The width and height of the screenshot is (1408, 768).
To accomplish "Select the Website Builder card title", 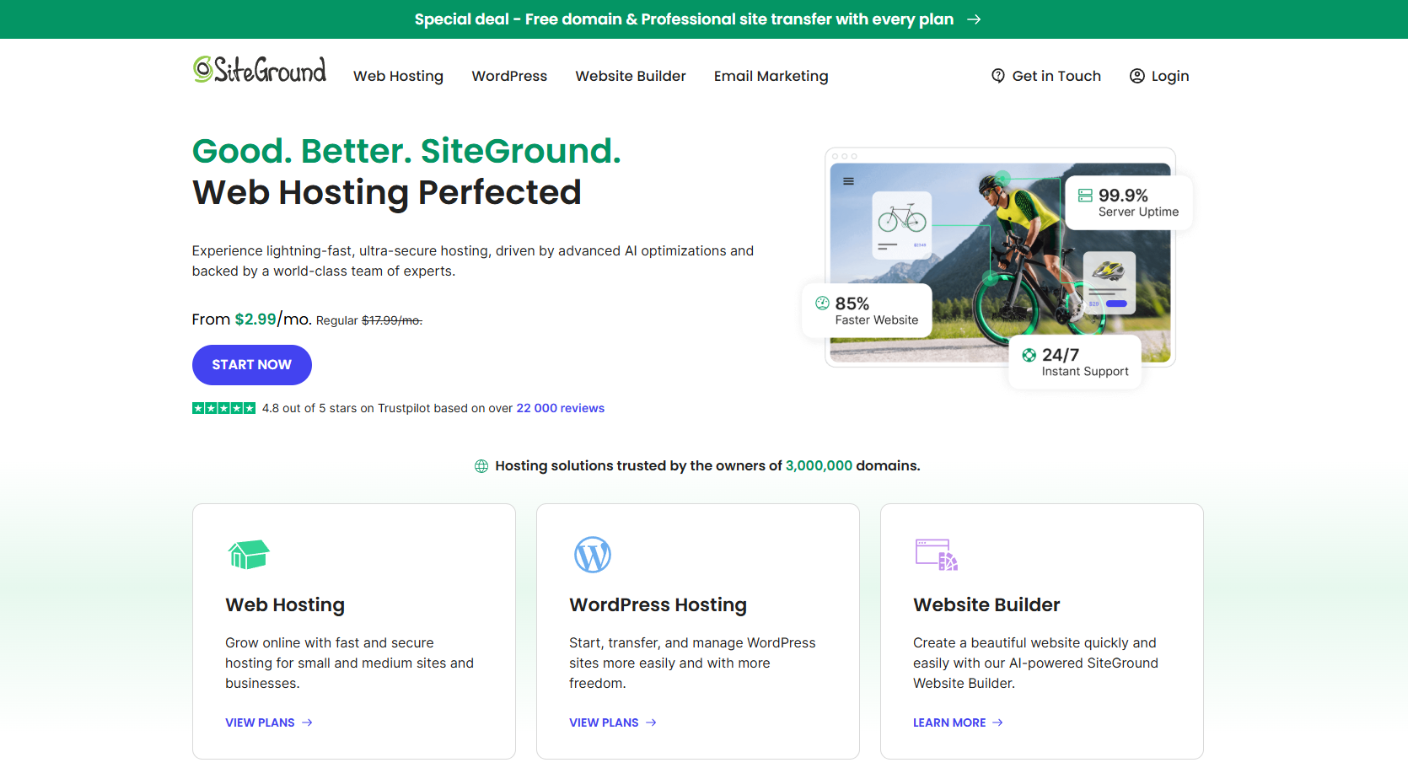I will coord(987,605).
